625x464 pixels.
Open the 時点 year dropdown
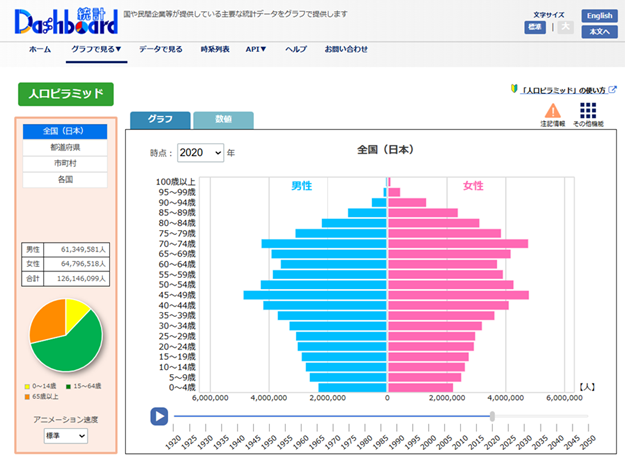199,153
